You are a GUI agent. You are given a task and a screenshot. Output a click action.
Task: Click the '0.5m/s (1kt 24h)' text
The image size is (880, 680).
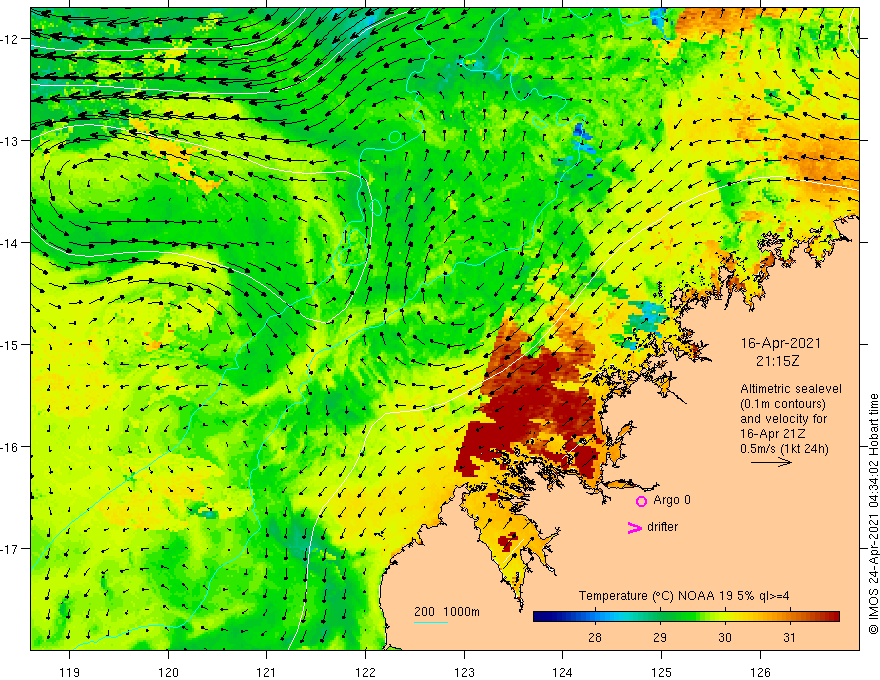point(784,449)
